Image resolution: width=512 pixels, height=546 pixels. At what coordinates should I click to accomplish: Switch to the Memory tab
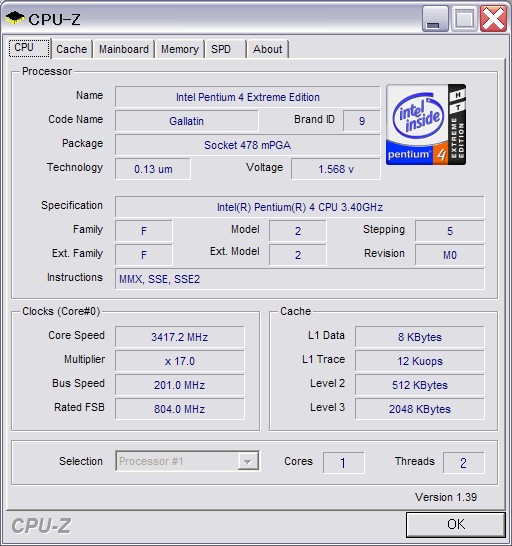point(180,49)
